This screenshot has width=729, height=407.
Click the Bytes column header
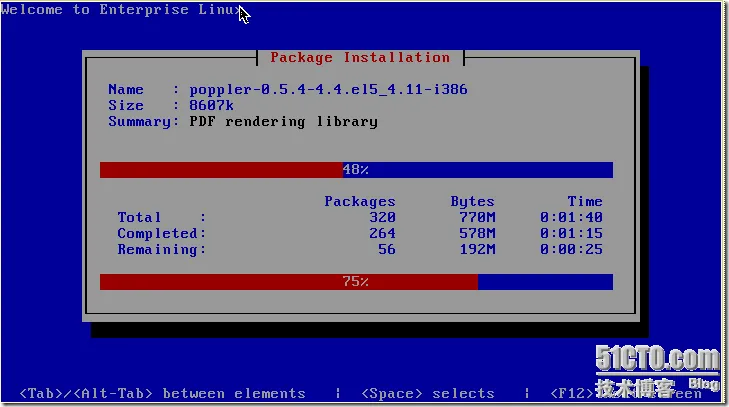[x=472, y=201]
